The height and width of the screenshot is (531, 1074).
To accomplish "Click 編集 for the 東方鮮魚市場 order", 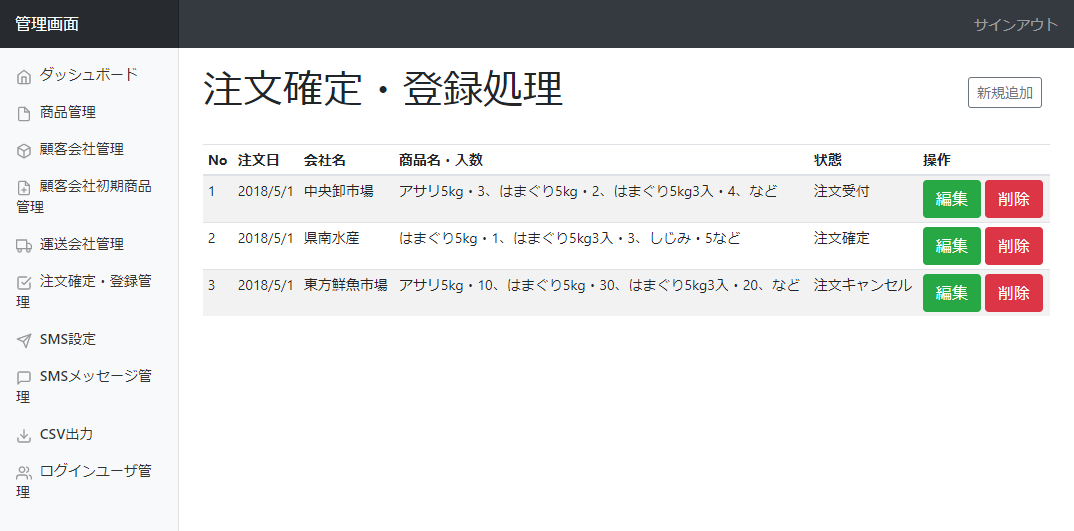I will click(951, 293).
